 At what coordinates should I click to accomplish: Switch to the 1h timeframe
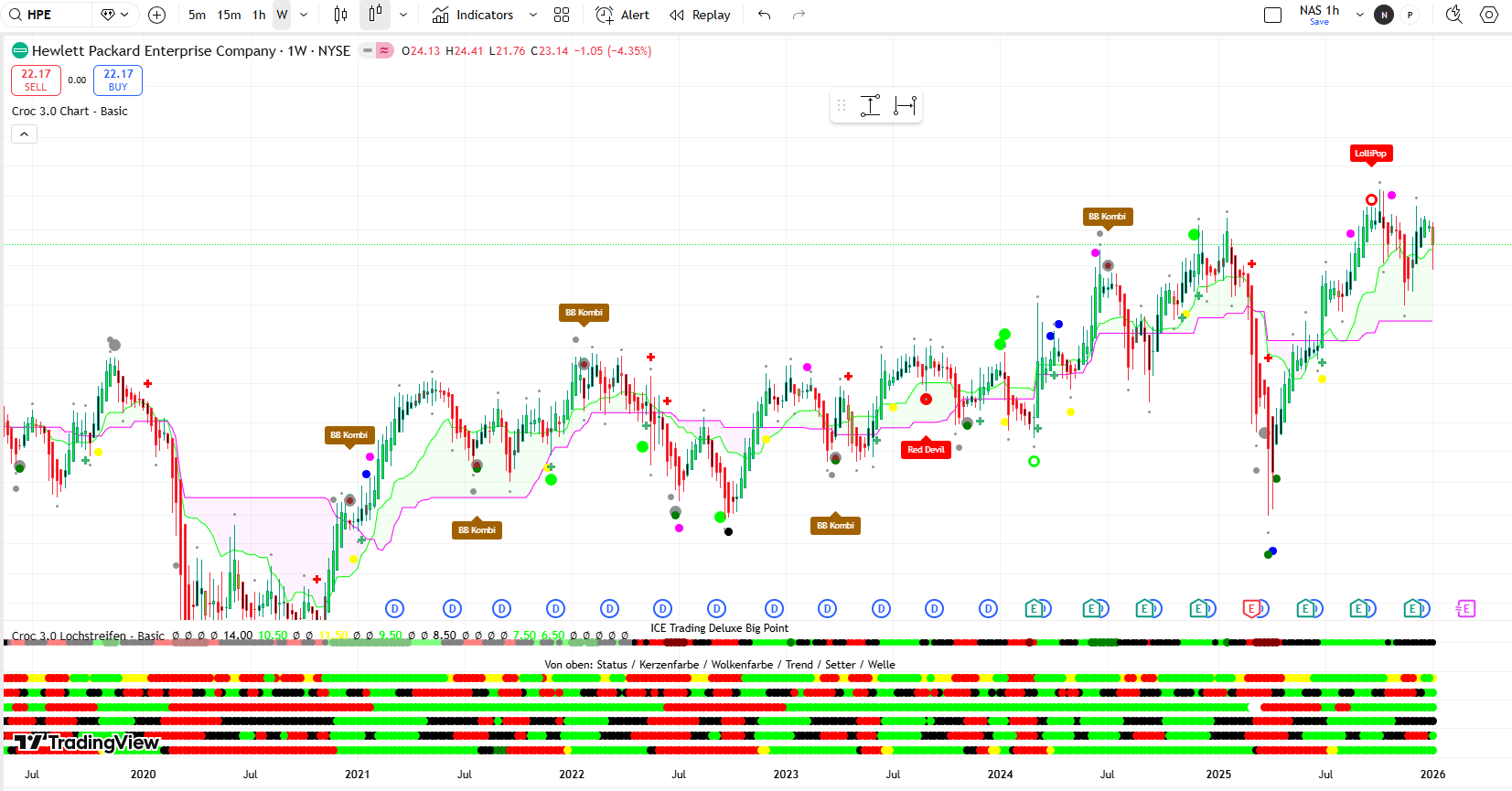click(259, 15)
